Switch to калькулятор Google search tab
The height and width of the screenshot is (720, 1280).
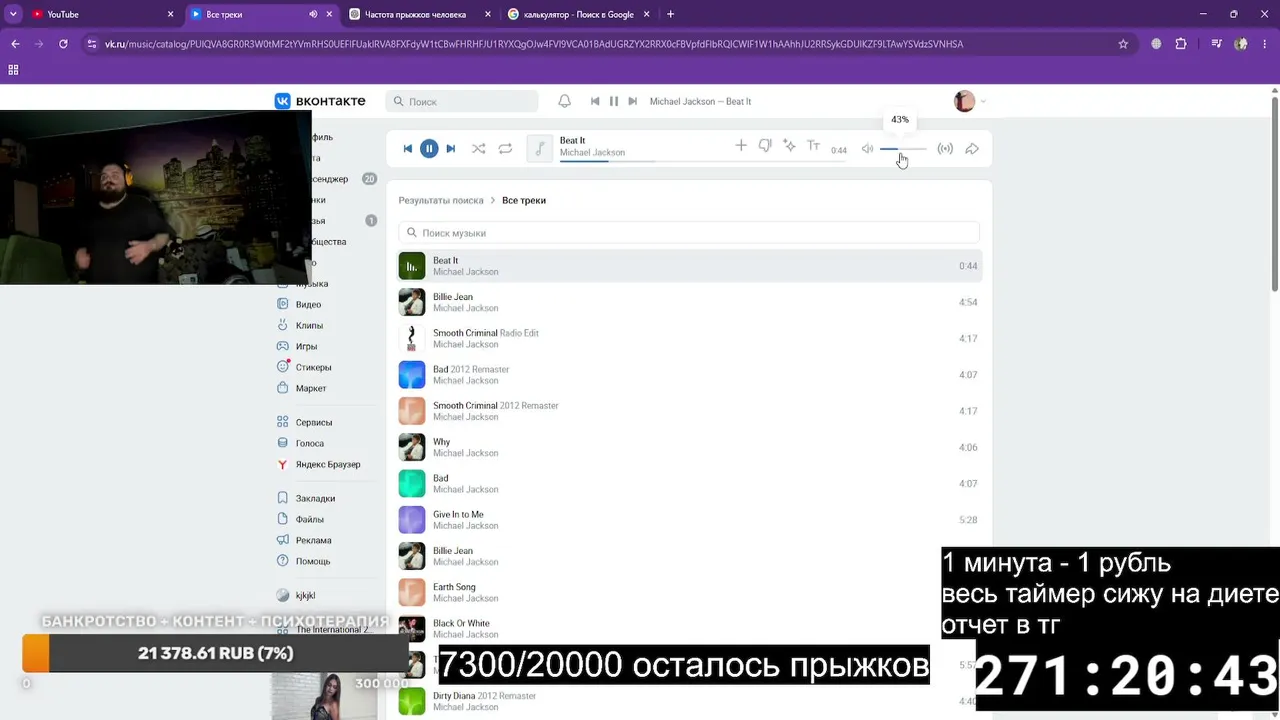click(577, 14)
